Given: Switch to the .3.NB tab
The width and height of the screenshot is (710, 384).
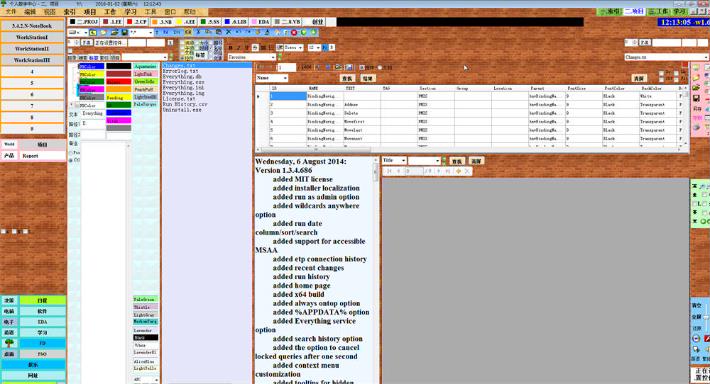Looking at the screenshot, I should [x=162, y=21].
